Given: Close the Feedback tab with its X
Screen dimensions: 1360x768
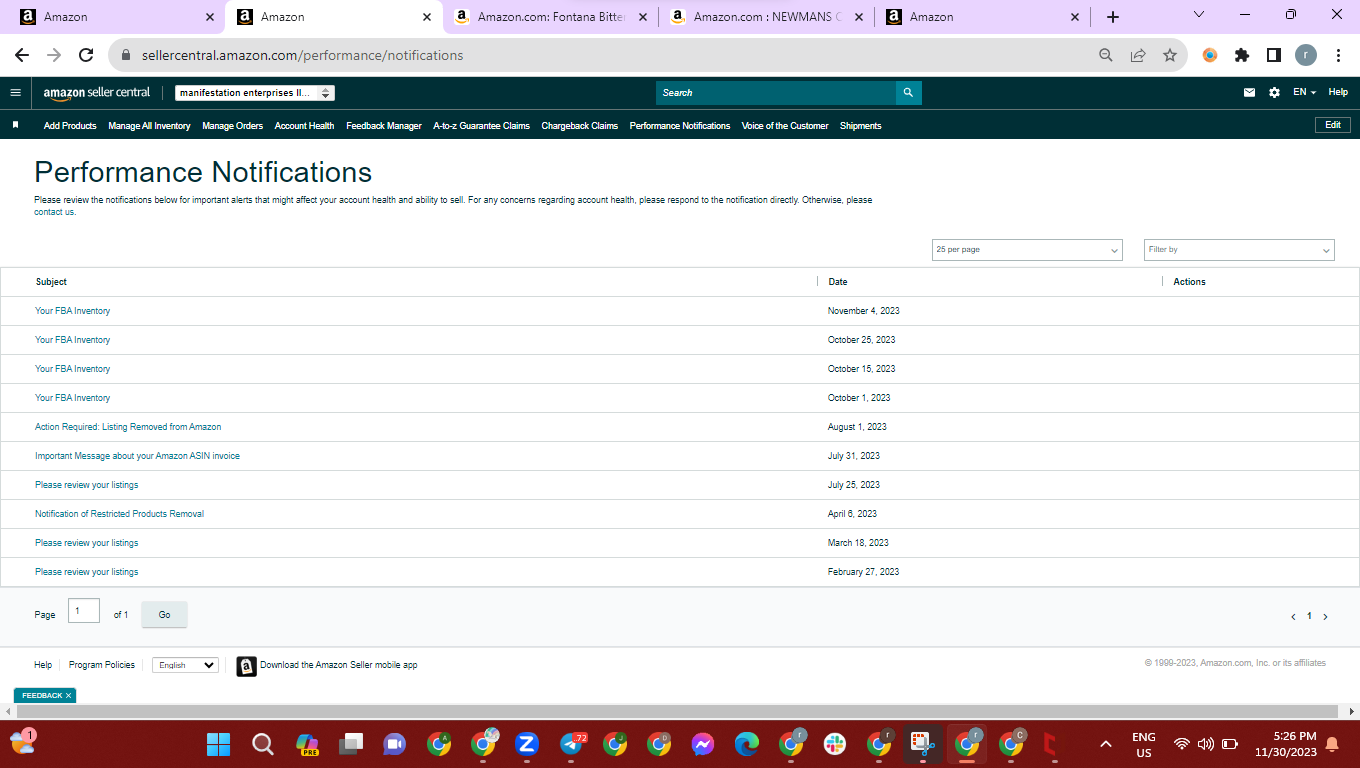Looking at the screenshot, I should click(x=68, y=696).
